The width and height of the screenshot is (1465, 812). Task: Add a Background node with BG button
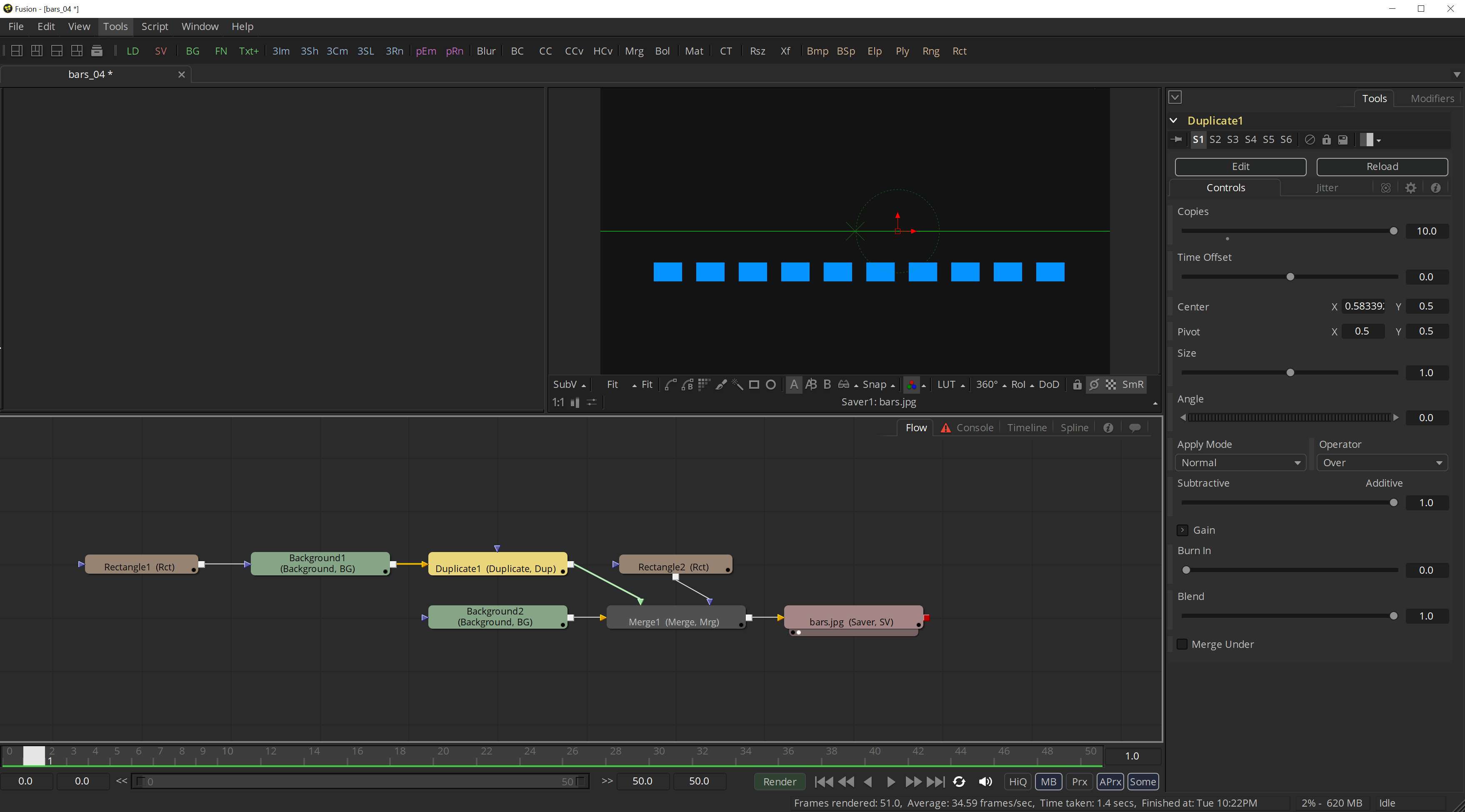[193, 50]
